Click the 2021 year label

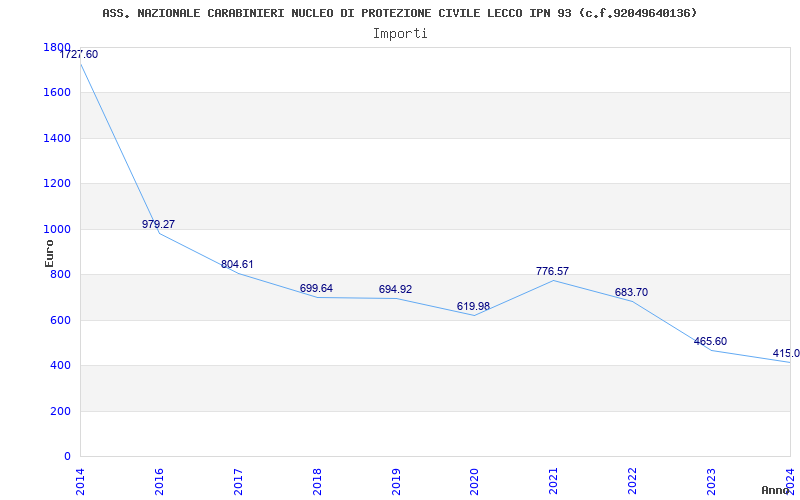pos(554,481)
